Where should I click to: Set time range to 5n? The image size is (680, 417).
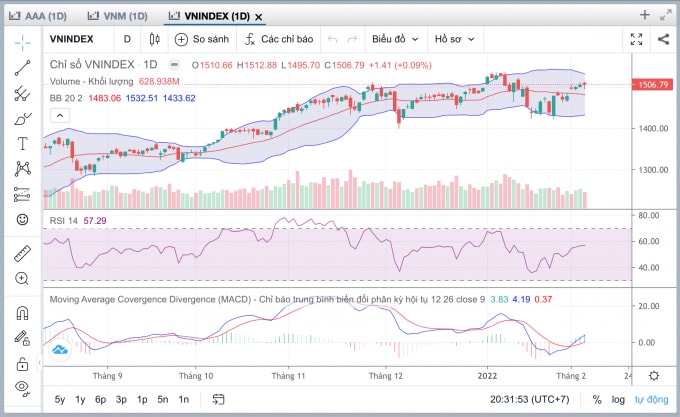click(x=163, y=399)
